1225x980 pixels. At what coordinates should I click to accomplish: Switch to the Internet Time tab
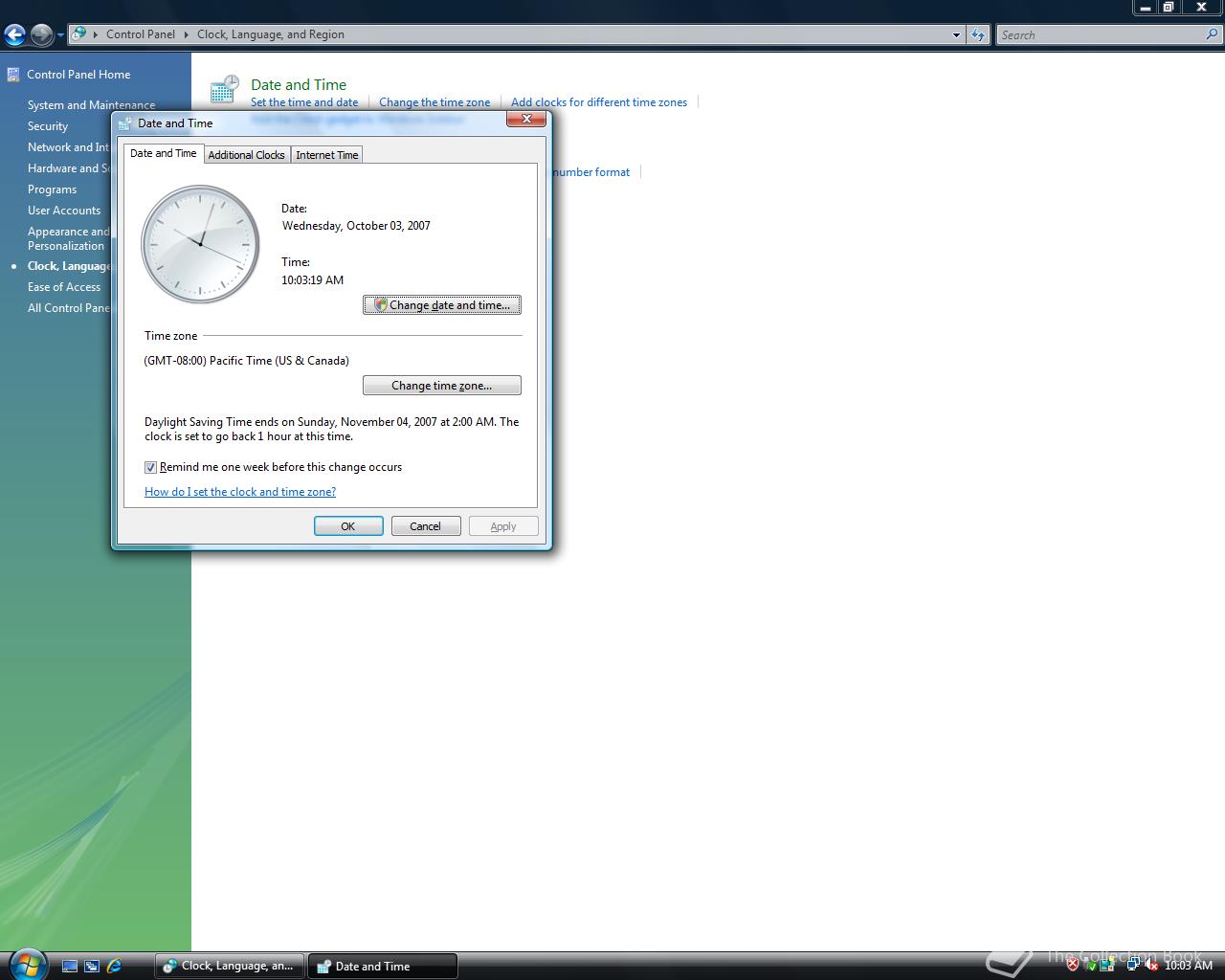(326, 155)
